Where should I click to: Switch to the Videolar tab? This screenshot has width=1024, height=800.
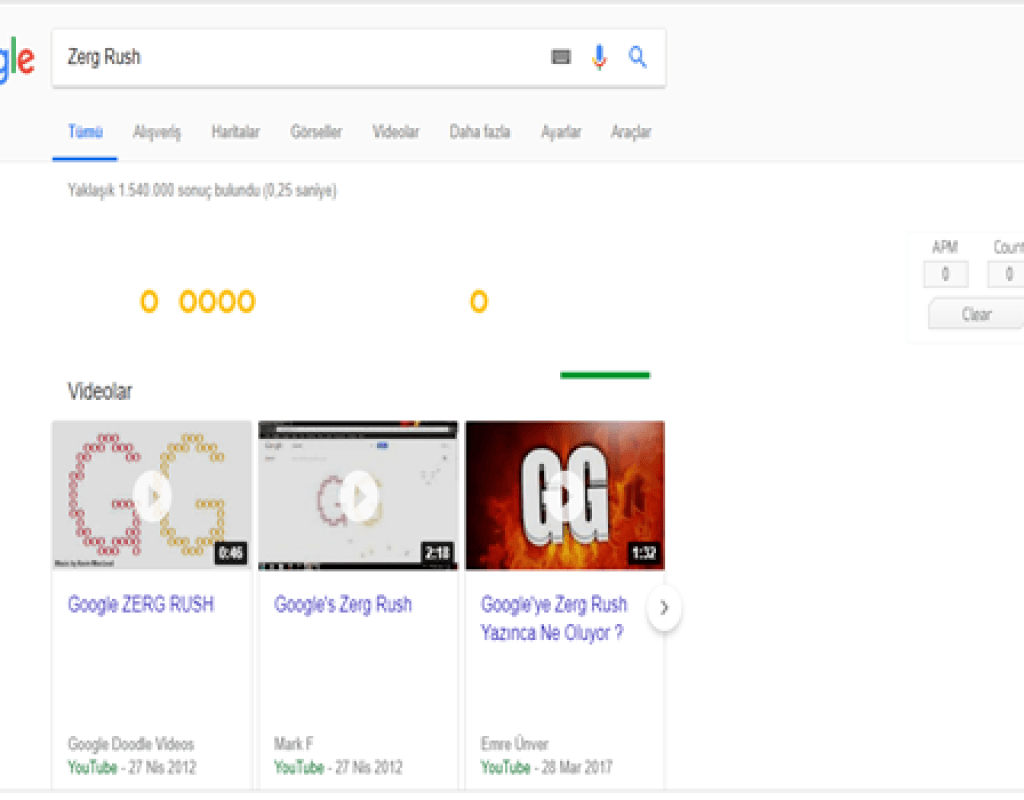pos(396,132)
